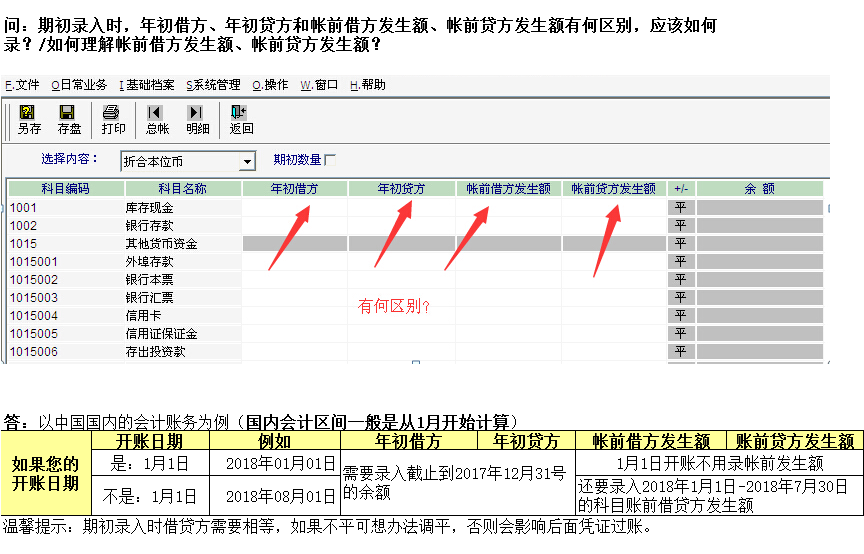Select account code 1015003
The height and width of the screenshot is (554, 864).
34,298
